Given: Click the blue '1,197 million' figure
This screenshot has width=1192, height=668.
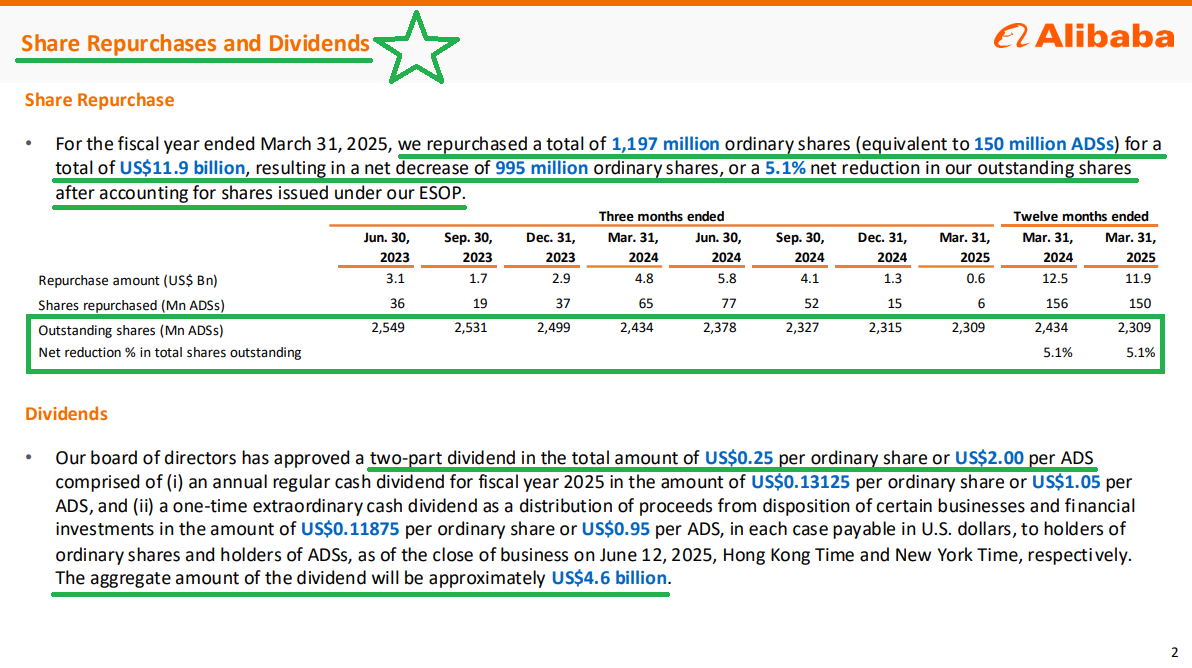Looking at the screenshot, I should (x=665, y=144).
